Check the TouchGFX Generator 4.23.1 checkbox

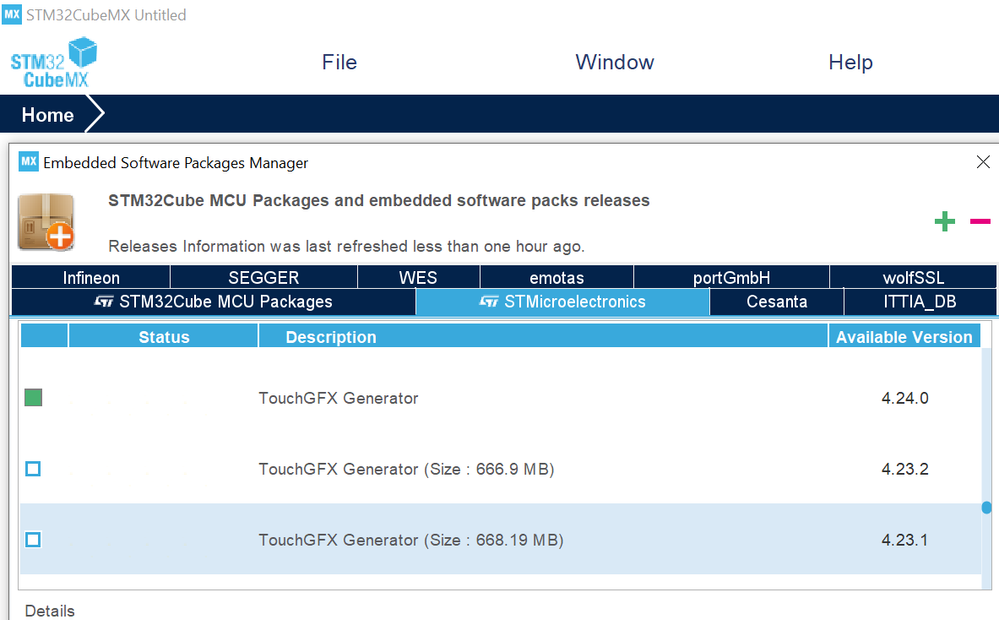[x=32, y=539]
